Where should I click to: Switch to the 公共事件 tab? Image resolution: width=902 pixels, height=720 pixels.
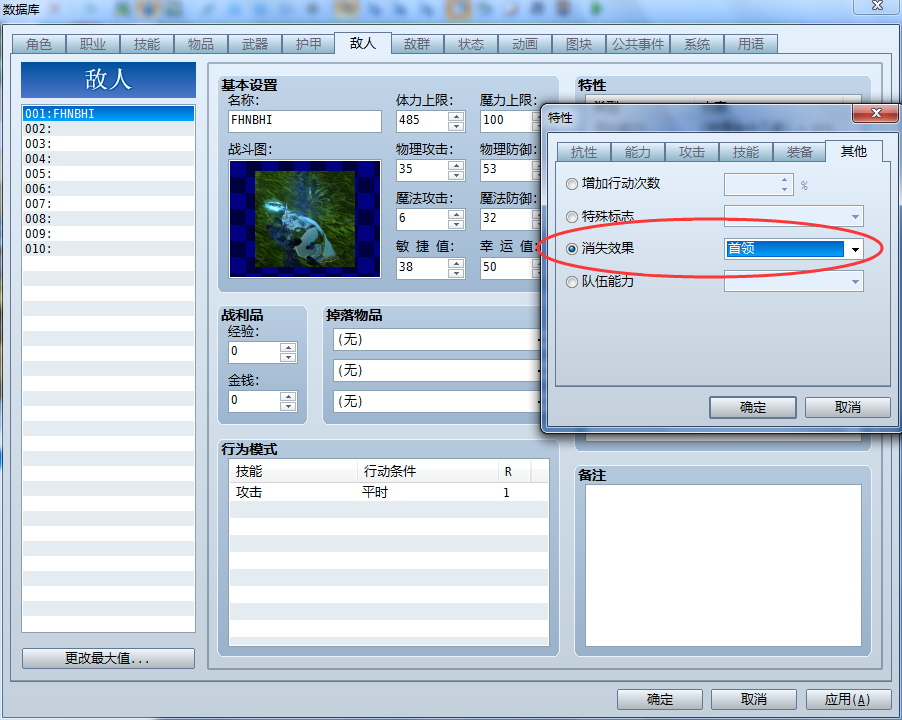click(x=638, y=44)
